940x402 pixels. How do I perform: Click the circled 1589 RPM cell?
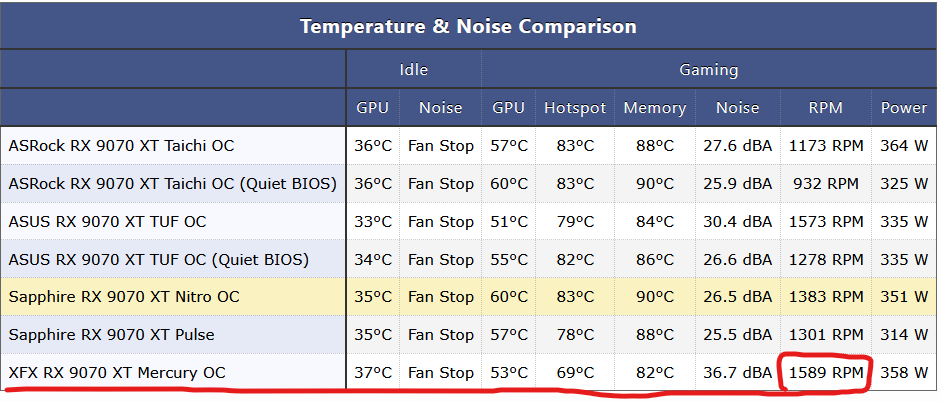click(825, 373)
